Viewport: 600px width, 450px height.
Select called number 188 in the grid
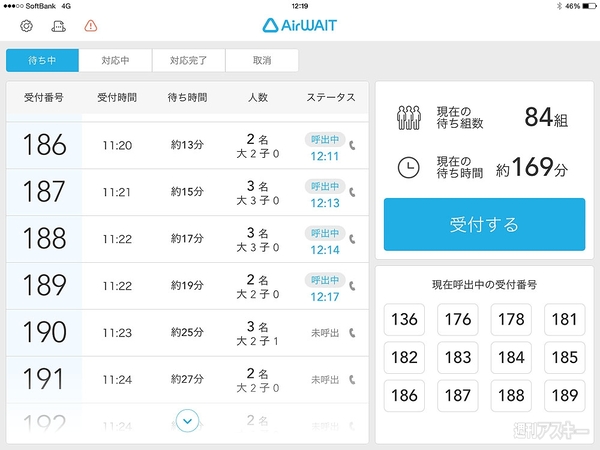[511, 396]
